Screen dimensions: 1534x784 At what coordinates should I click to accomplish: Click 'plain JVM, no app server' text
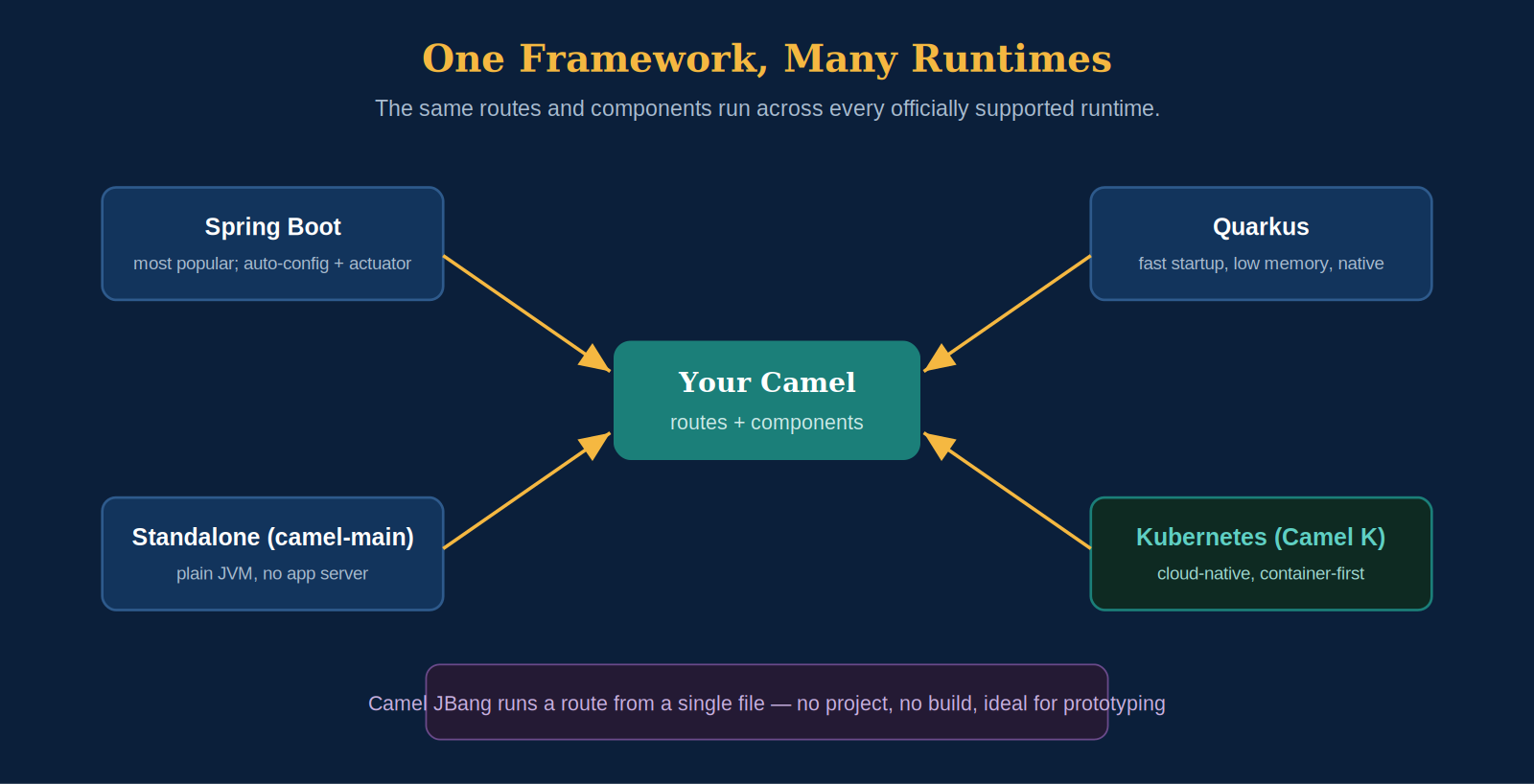pos(272,574)
